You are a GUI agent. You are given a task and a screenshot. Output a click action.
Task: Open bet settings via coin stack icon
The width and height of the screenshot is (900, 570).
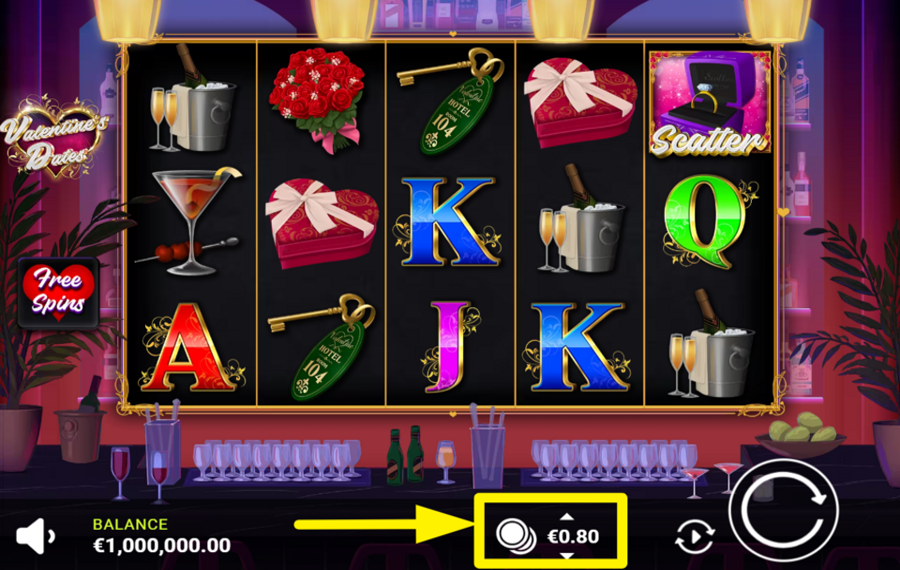[x=515, y=536]
